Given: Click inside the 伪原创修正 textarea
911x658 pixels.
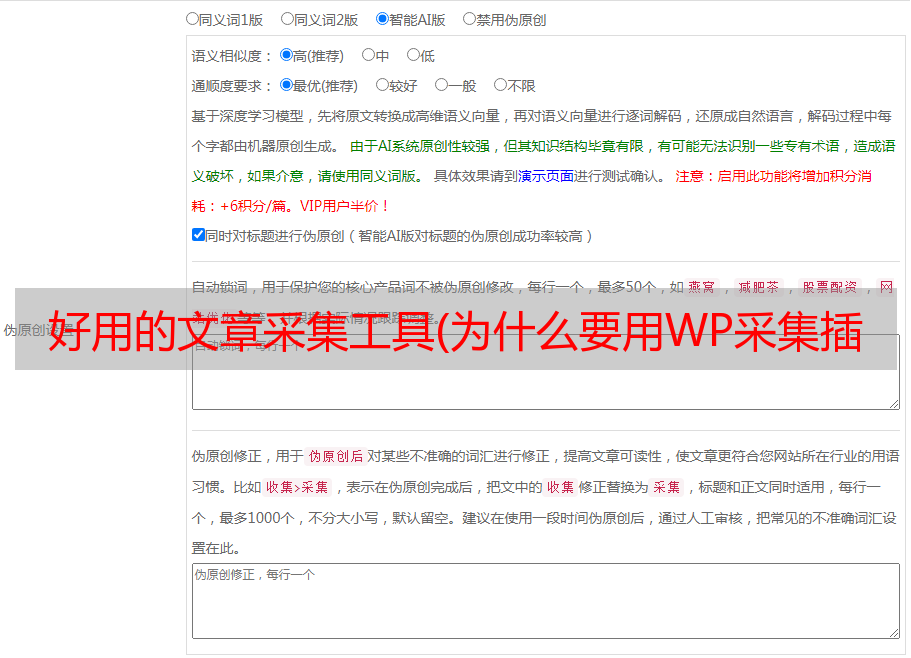Looking at the screenshot, I should (x=546, y=601).
